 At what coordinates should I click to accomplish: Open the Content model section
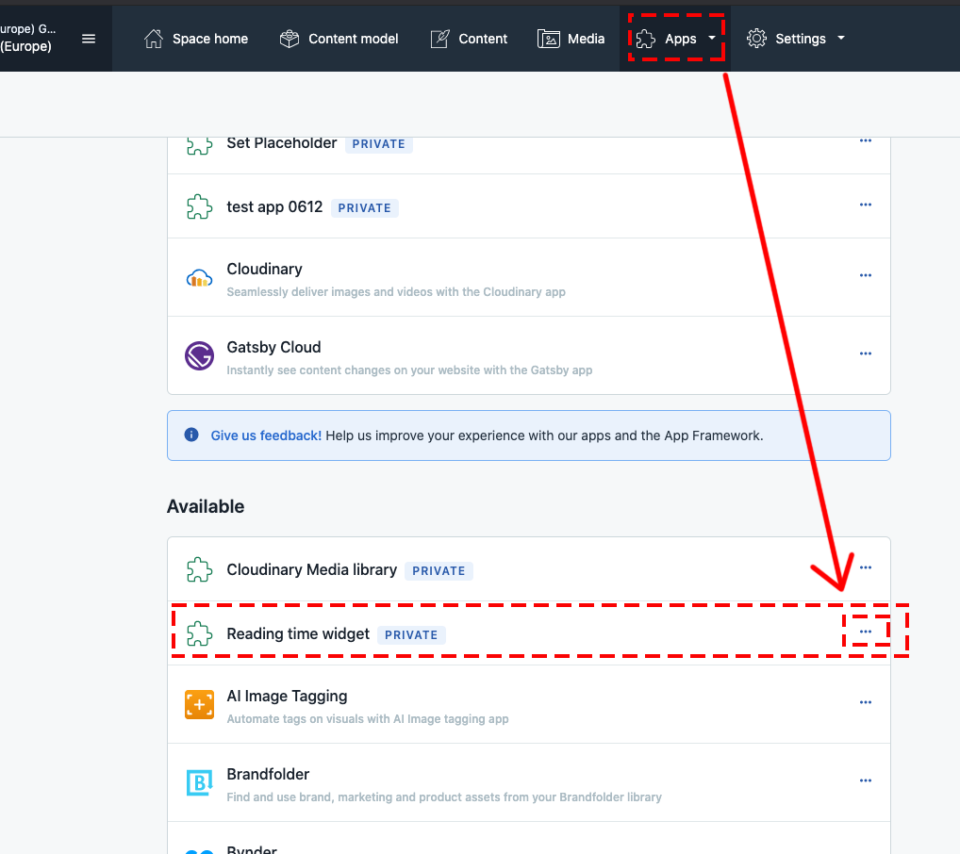point(339,39)
